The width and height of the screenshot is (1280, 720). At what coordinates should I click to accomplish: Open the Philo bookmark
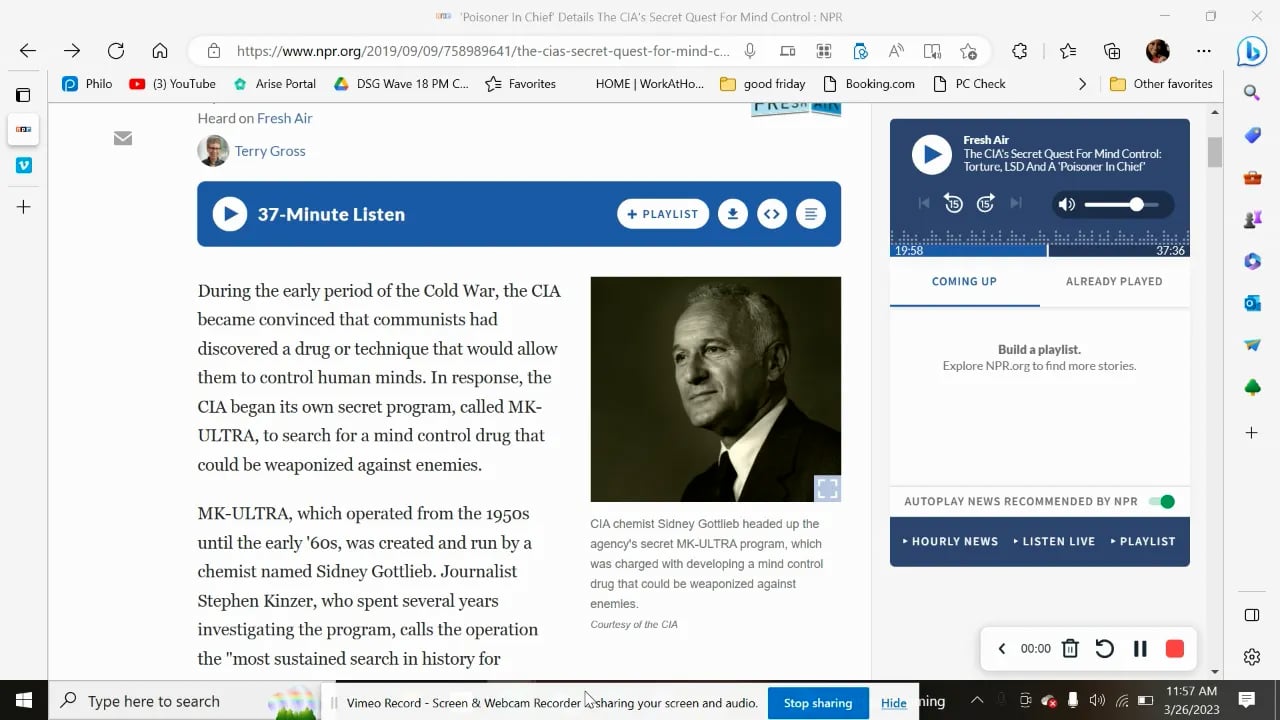(87, 84)
